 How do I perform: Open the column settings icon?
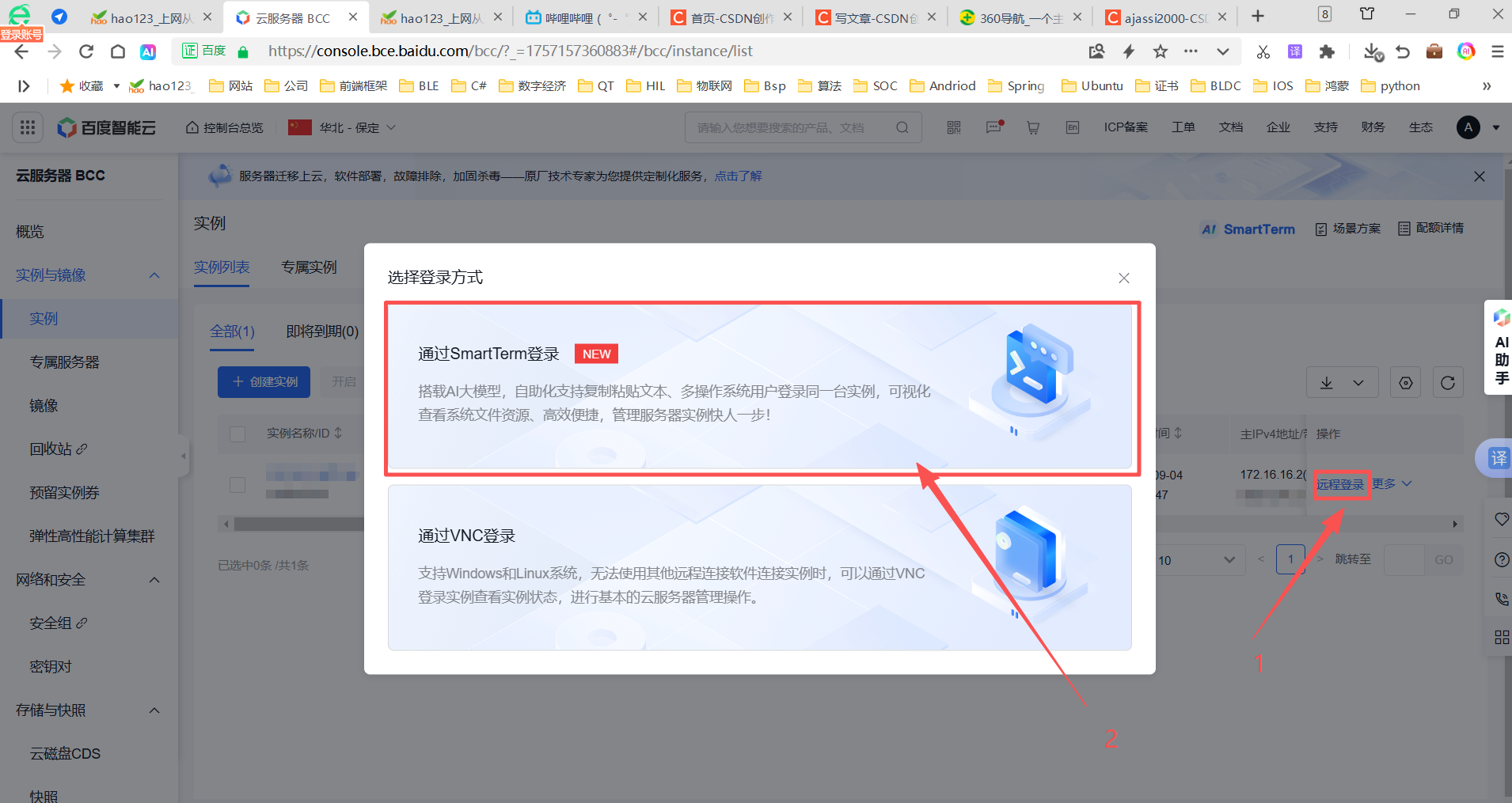[x=1406, y=383]
